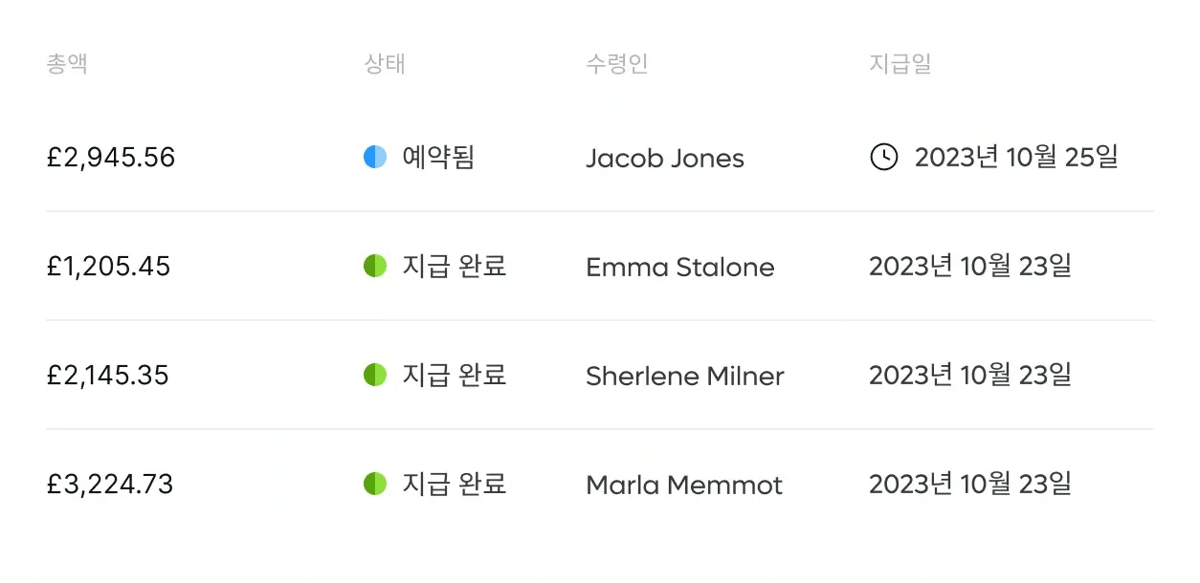Select the £2,145.35 amount
The width and height of the screenshot is (1200, 583).
coord(108,376)
